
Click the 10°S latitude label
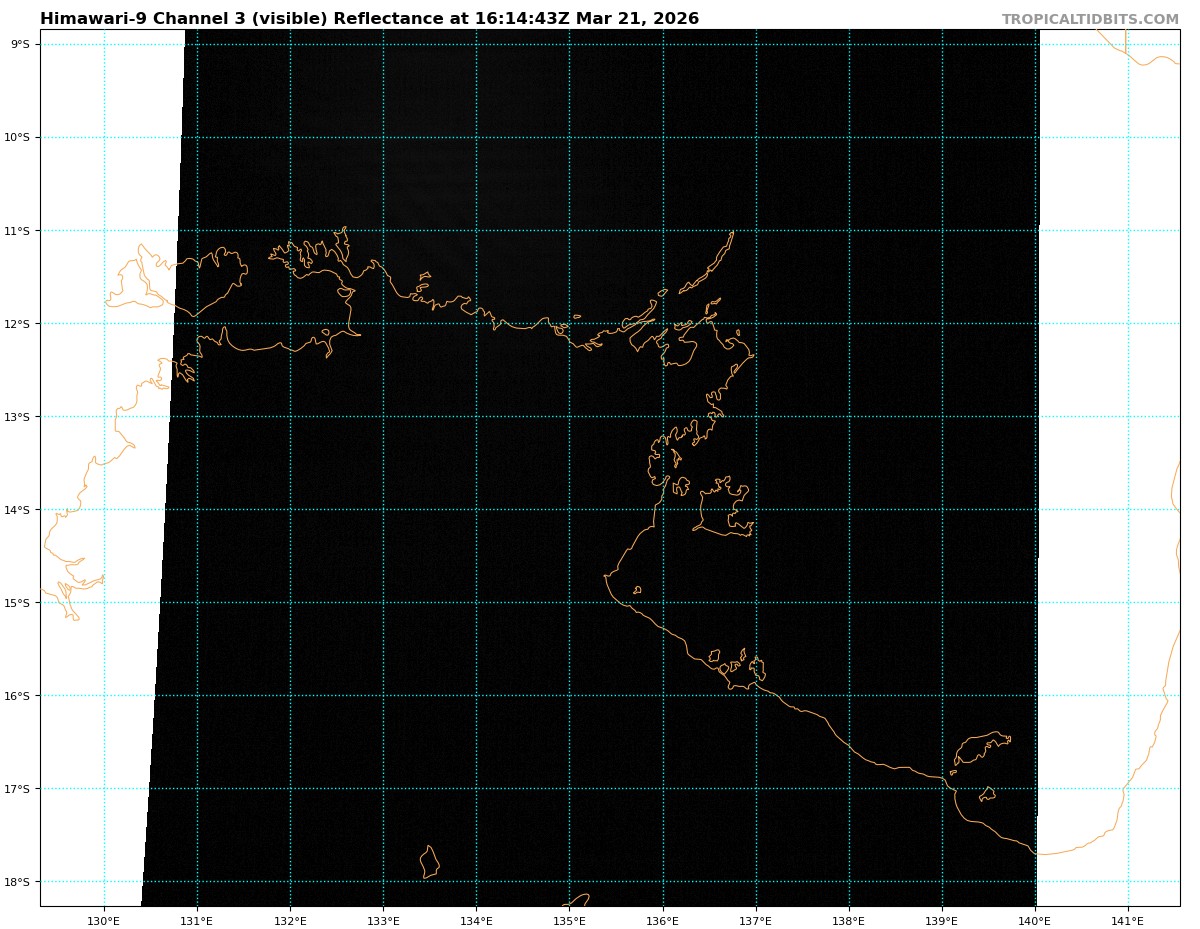point(20,137)
